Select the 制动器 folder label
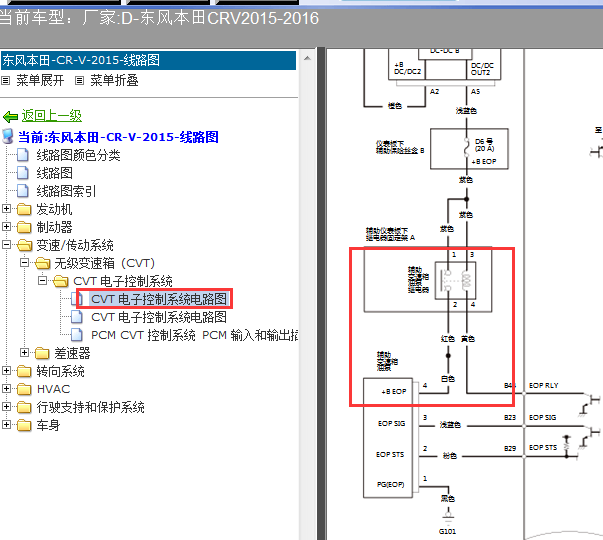Viewport: 603px width, 540px height. (x=54, y=227)
